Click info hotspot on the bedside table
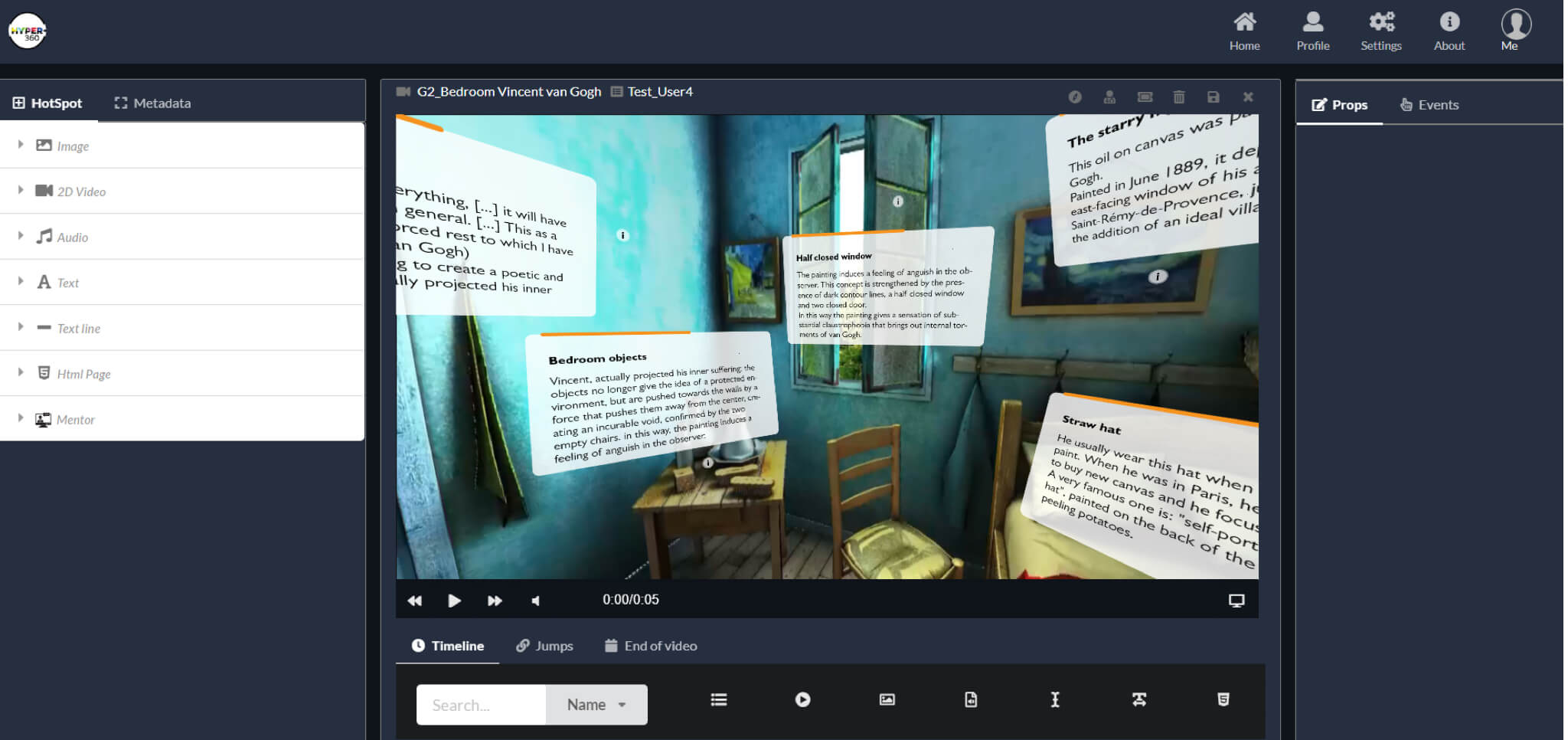This screenshot has height=740, width=1568. point(708,463)
